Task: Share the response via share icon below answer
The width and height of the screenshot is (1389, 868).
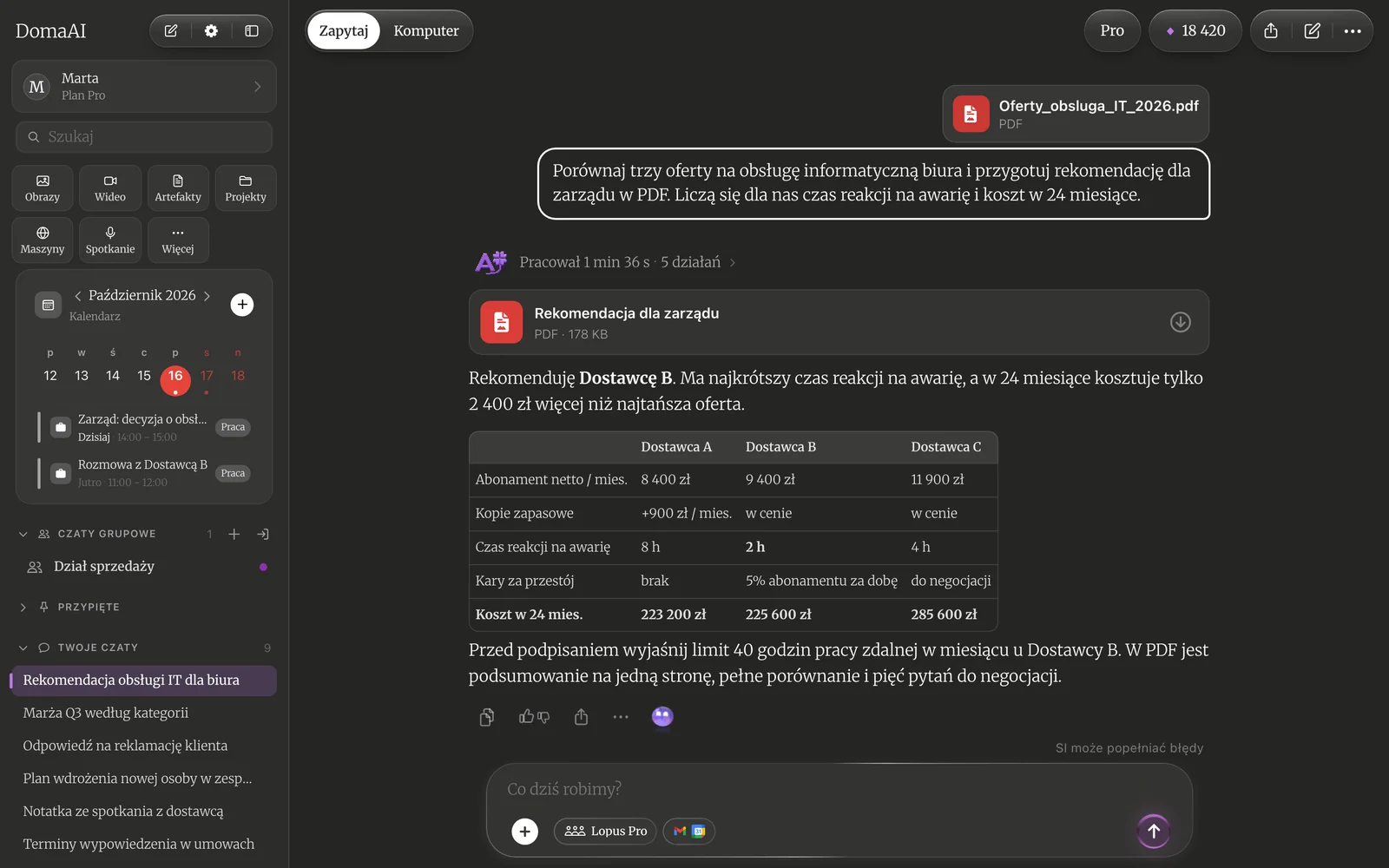Action: tap(582, 717)
